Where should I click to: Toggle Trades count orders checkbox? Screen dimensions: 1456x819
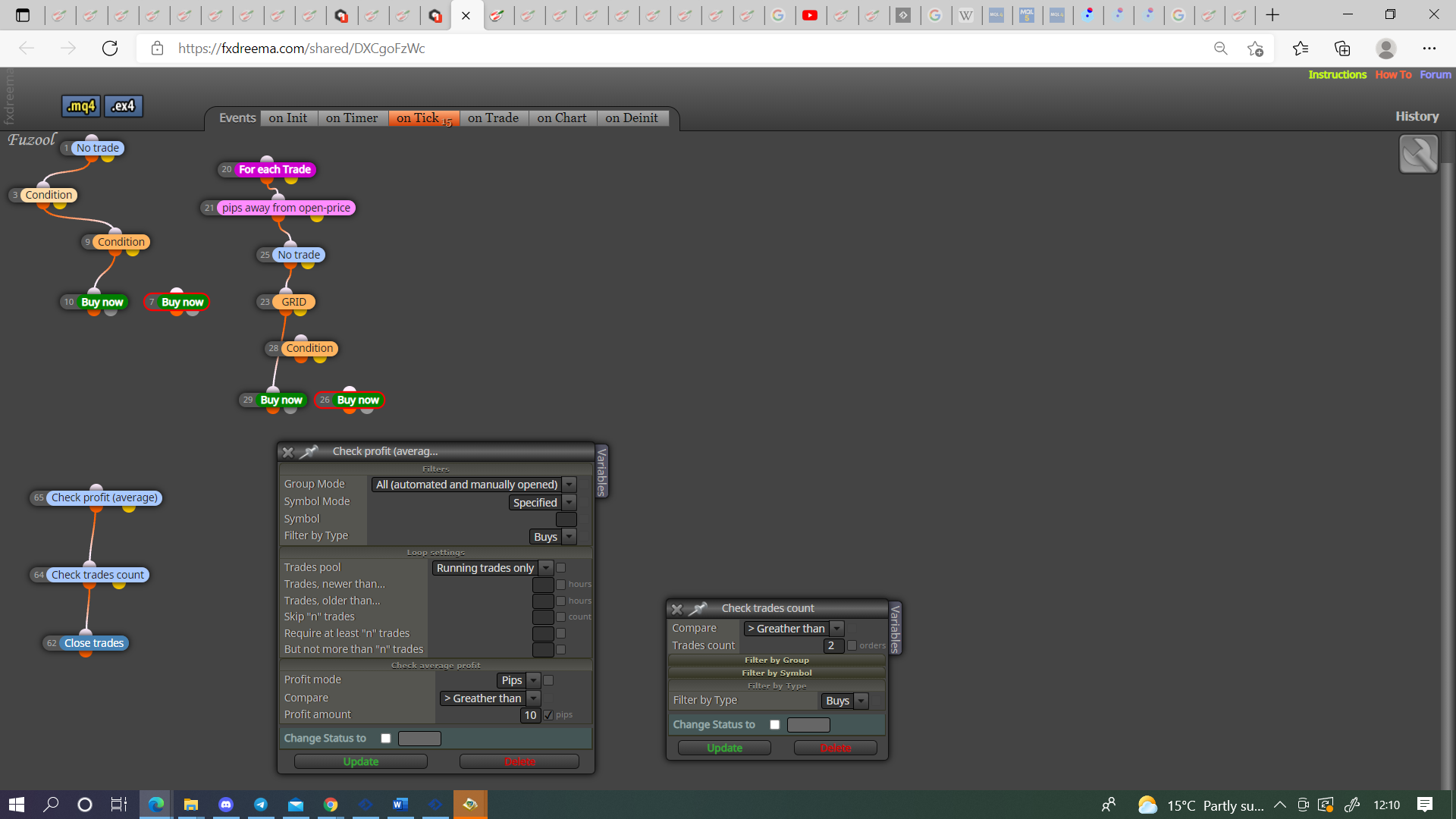pos(852,646)
